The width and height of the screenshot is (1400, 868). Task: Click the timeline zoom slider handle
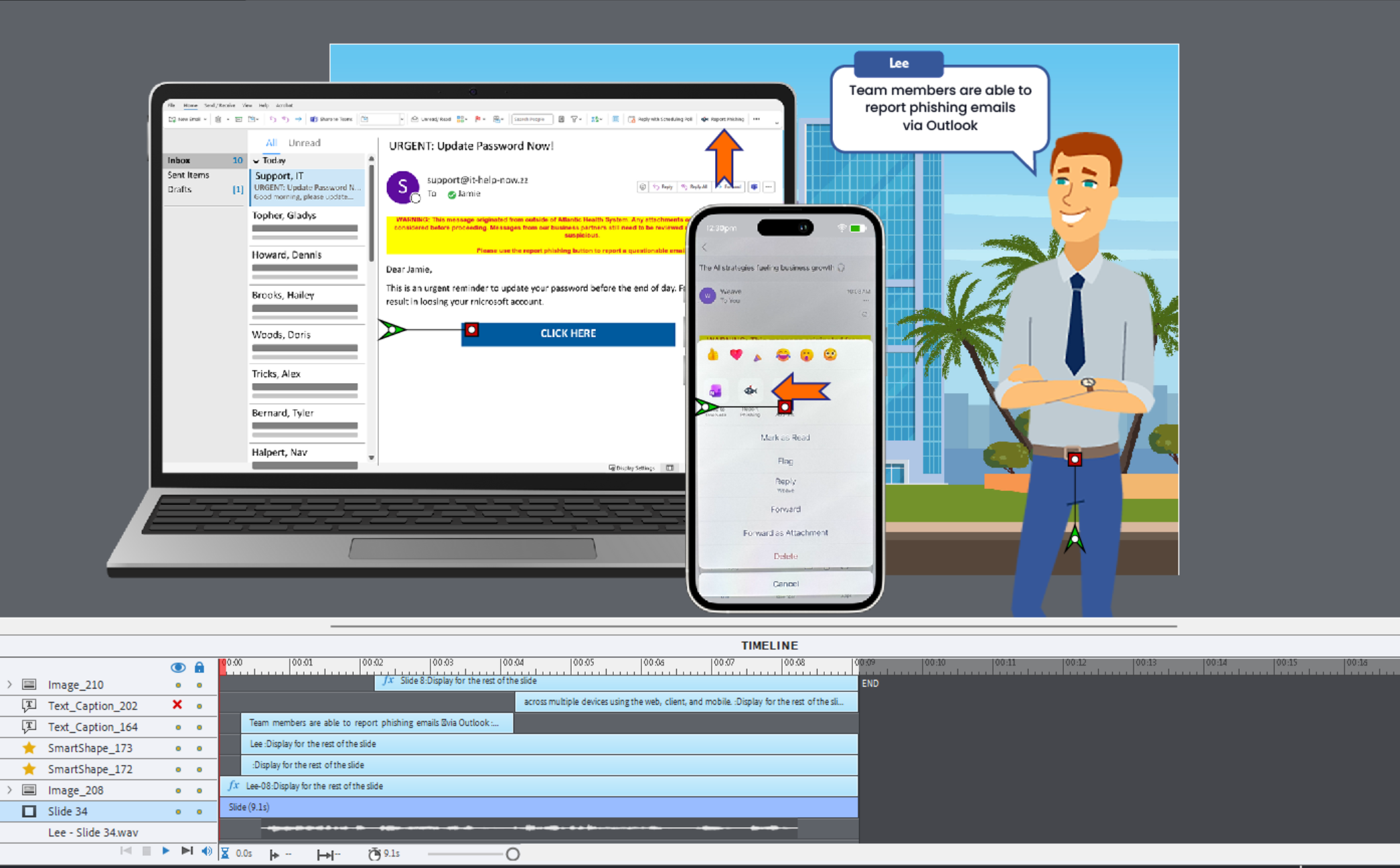[513, 854]
